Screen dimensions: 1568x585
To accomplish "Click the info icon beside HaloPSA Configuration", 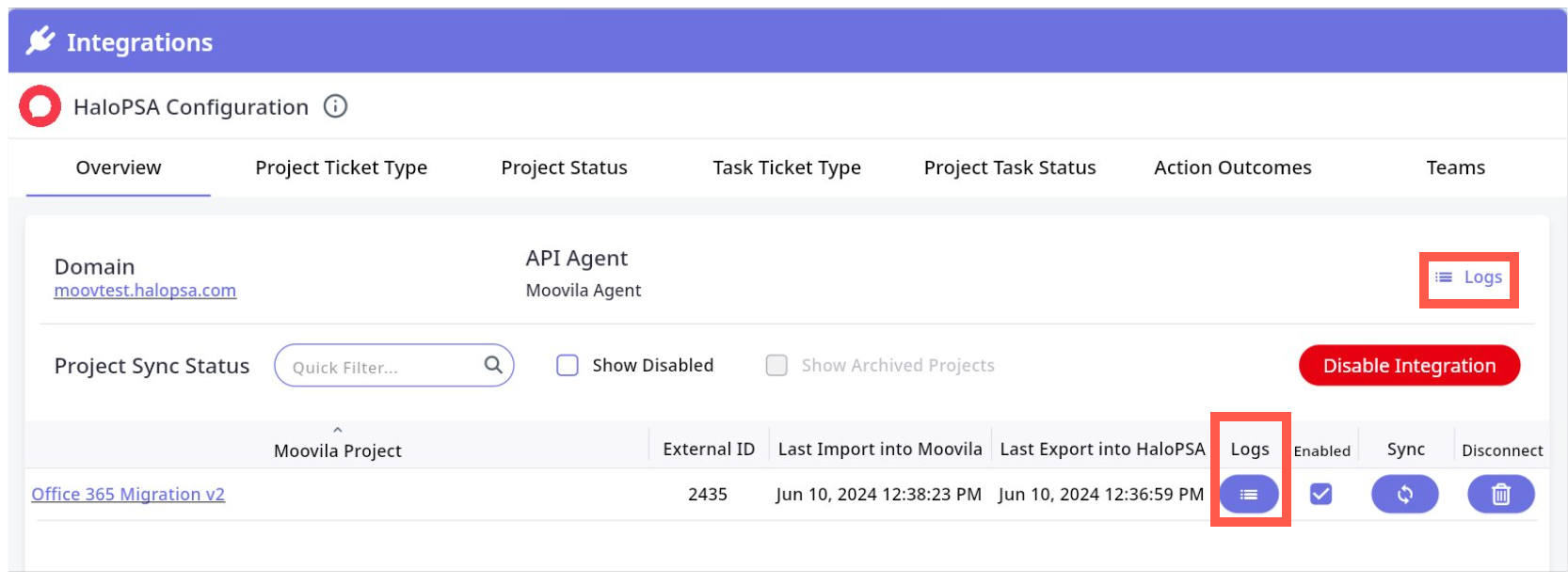I will coord(335,106).
